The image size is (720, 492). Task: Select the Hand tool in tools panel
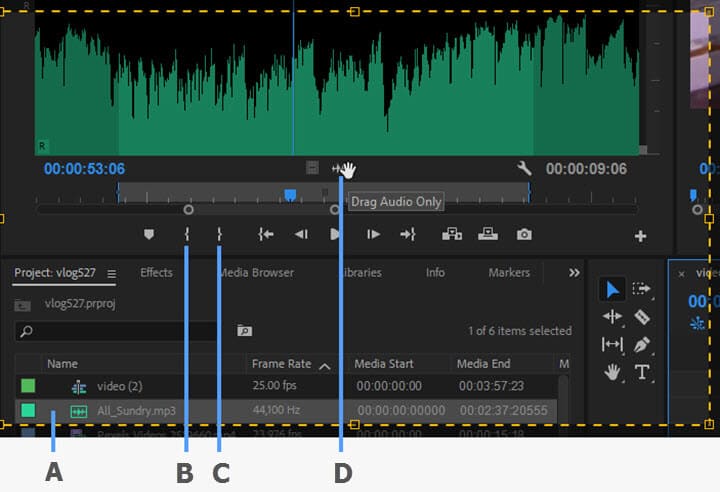[x=612, y=372]
